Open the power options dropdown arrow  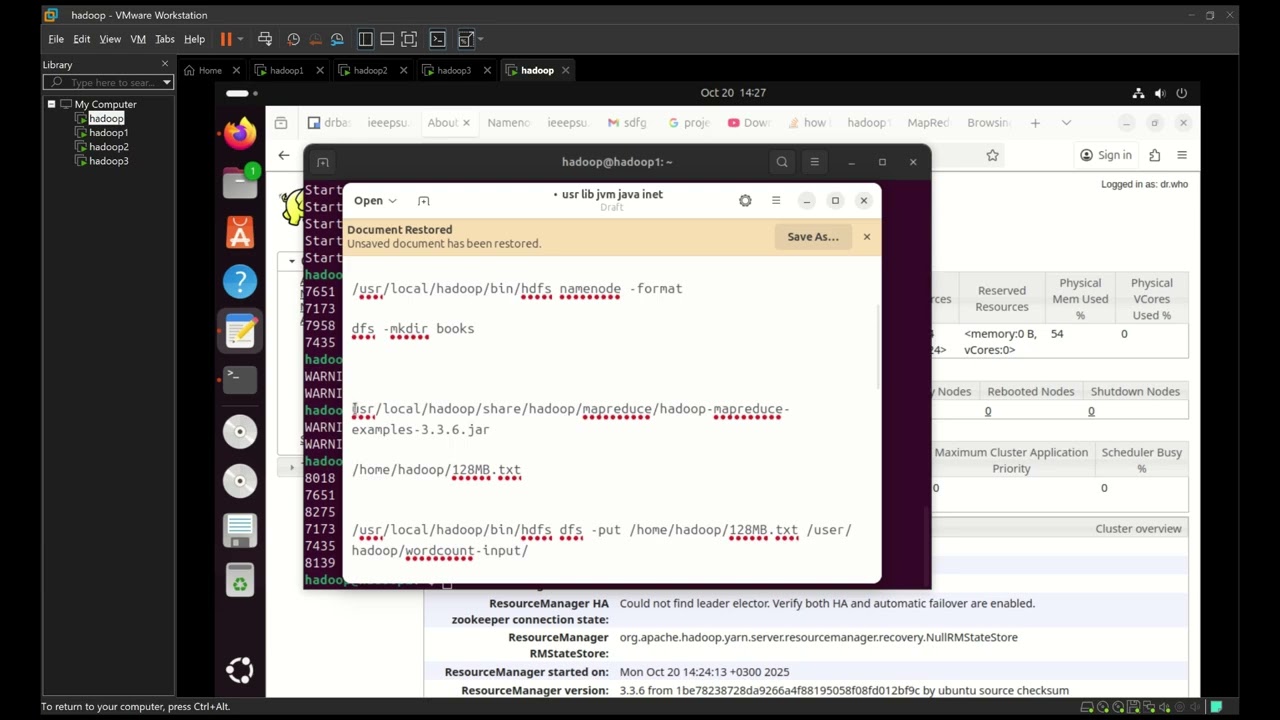(x=238, y=39)
